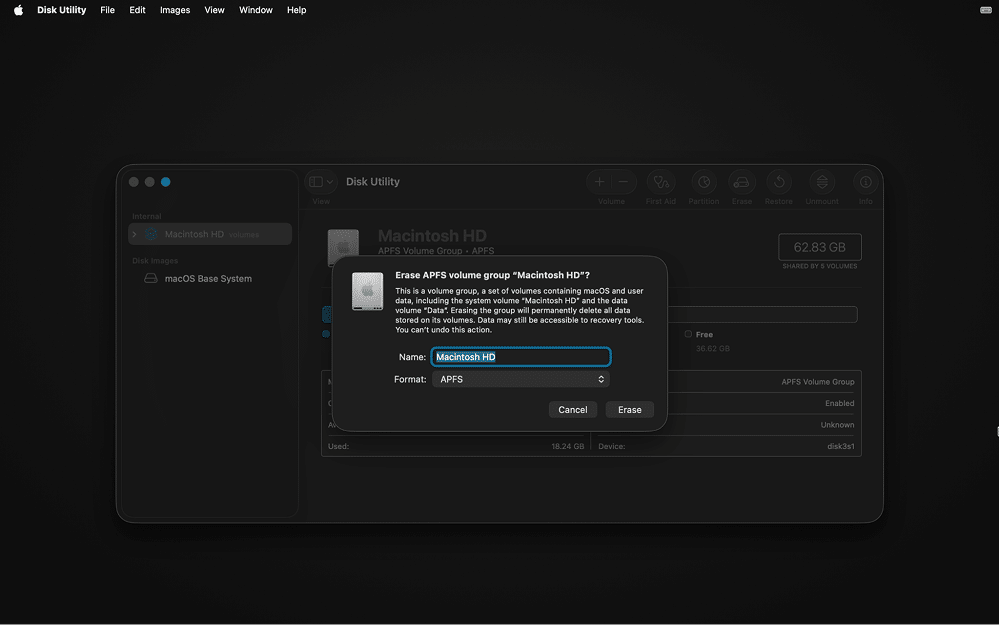Image resolution: width=999 pixels, height=625 pixels.
Task: Click the disk icon in the erase dialog
Action: coord(368,291)
